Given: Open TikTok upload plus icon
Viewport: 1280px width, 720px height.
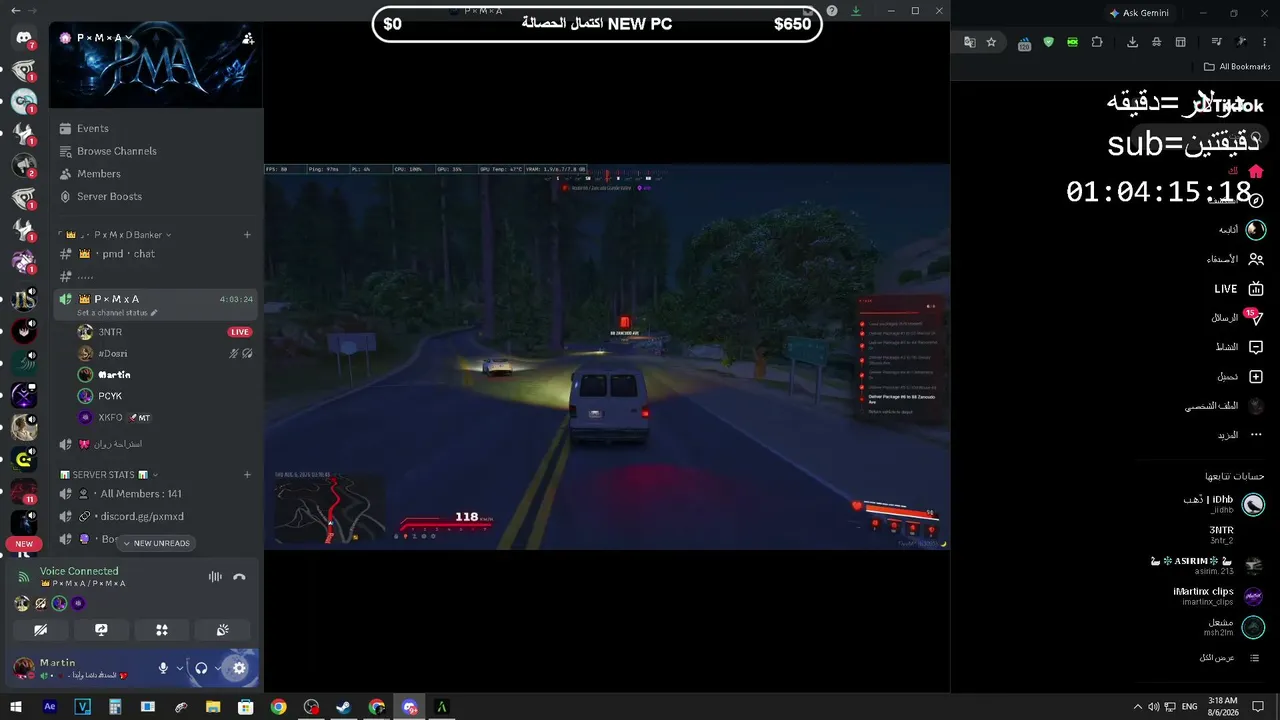Looking at the screenshot, I should tap(1256, 377).
